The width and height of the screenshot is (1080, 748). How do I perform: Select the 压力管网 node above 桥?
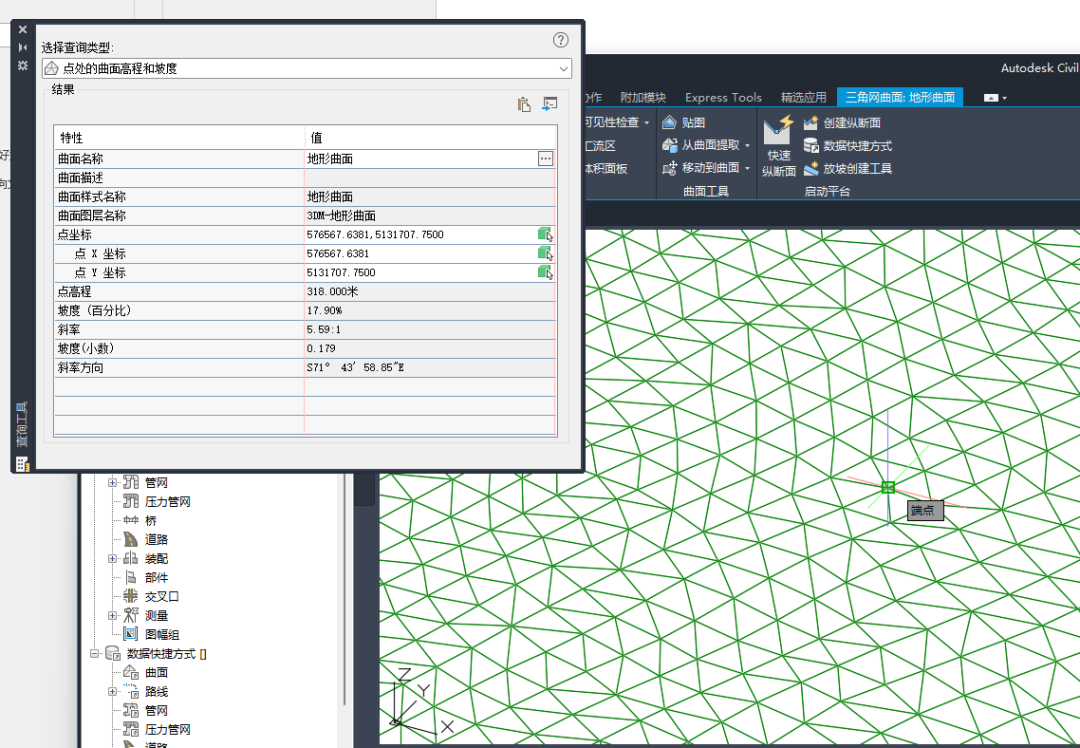(167, 501)
